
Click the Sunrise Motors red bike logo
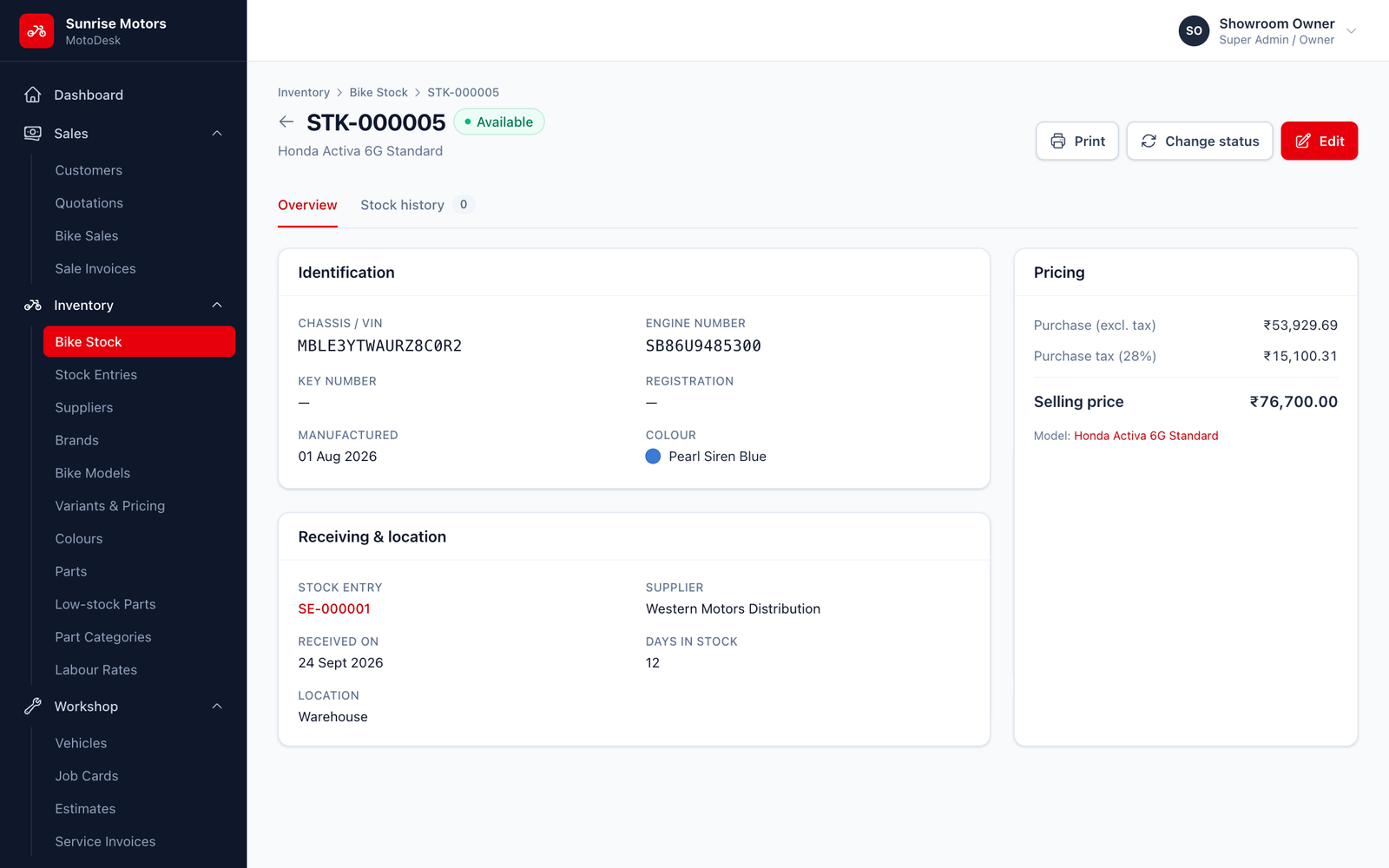click(36, 30)
